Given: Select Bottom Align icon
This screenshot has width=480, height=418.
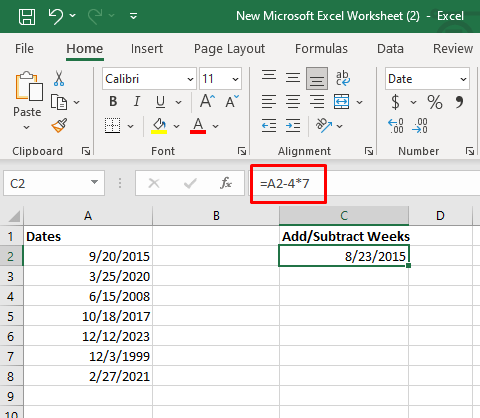Looking at the screenshot, I should (317, 79).
